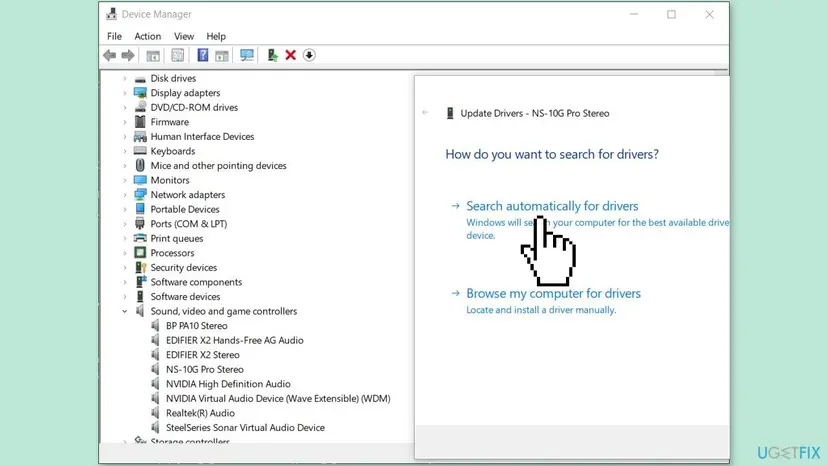Close the Device Manager window
828x466 pixels.
click(x=709, y=14)
